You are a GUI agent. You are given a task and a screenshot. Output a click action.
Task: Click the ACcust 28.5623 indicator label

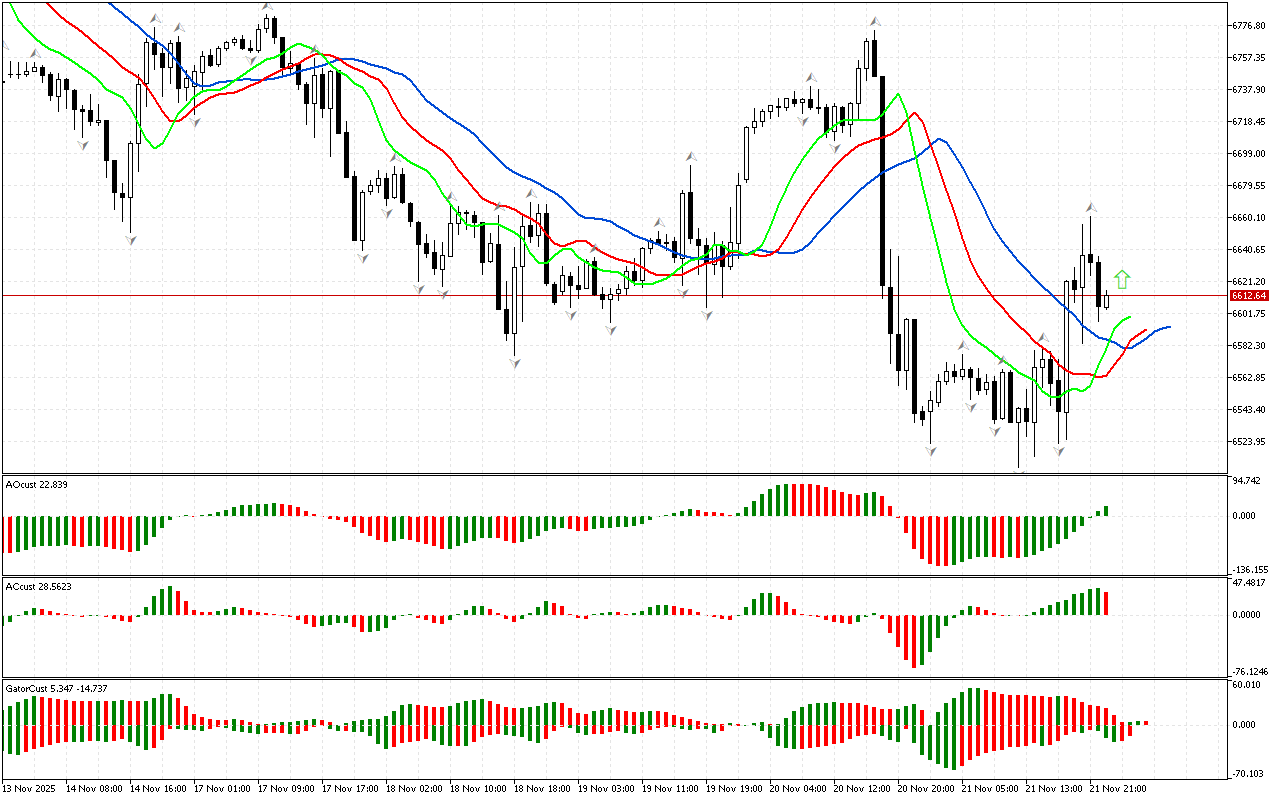[39, 585]
